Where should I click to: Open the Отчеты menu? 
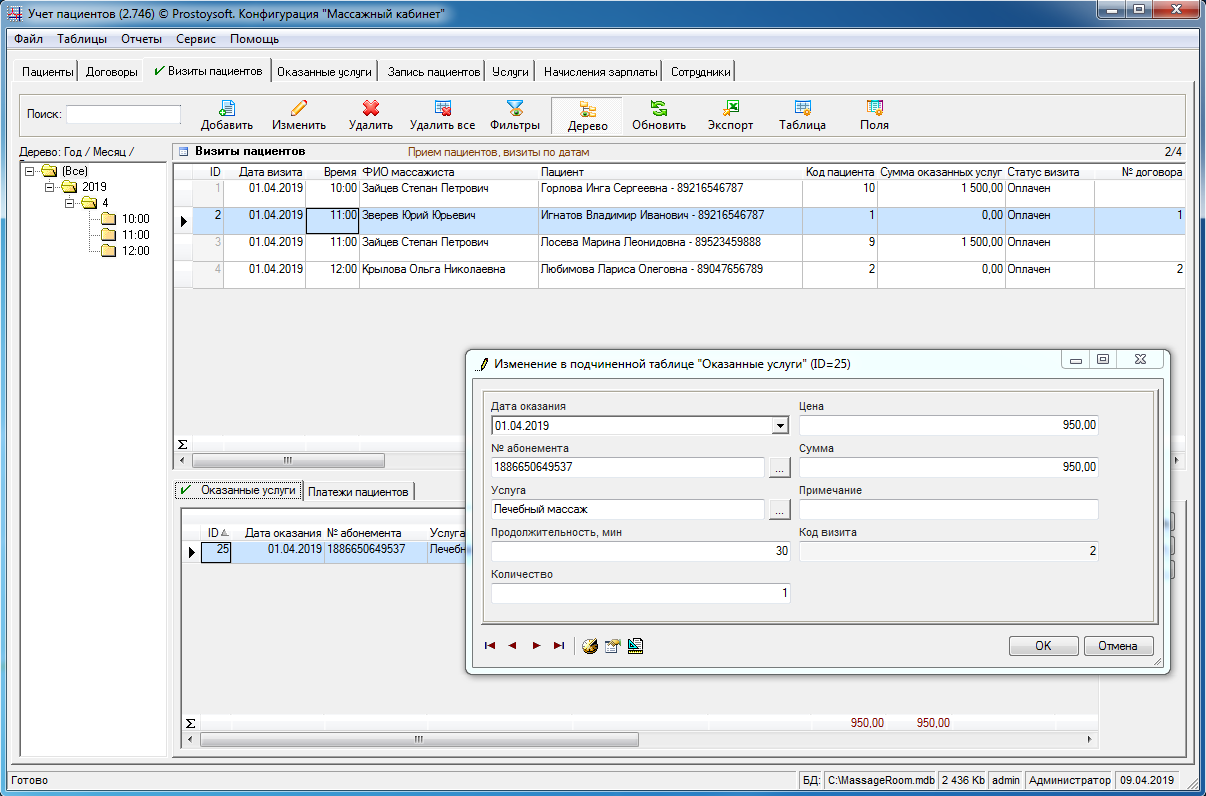click(141, 39)
